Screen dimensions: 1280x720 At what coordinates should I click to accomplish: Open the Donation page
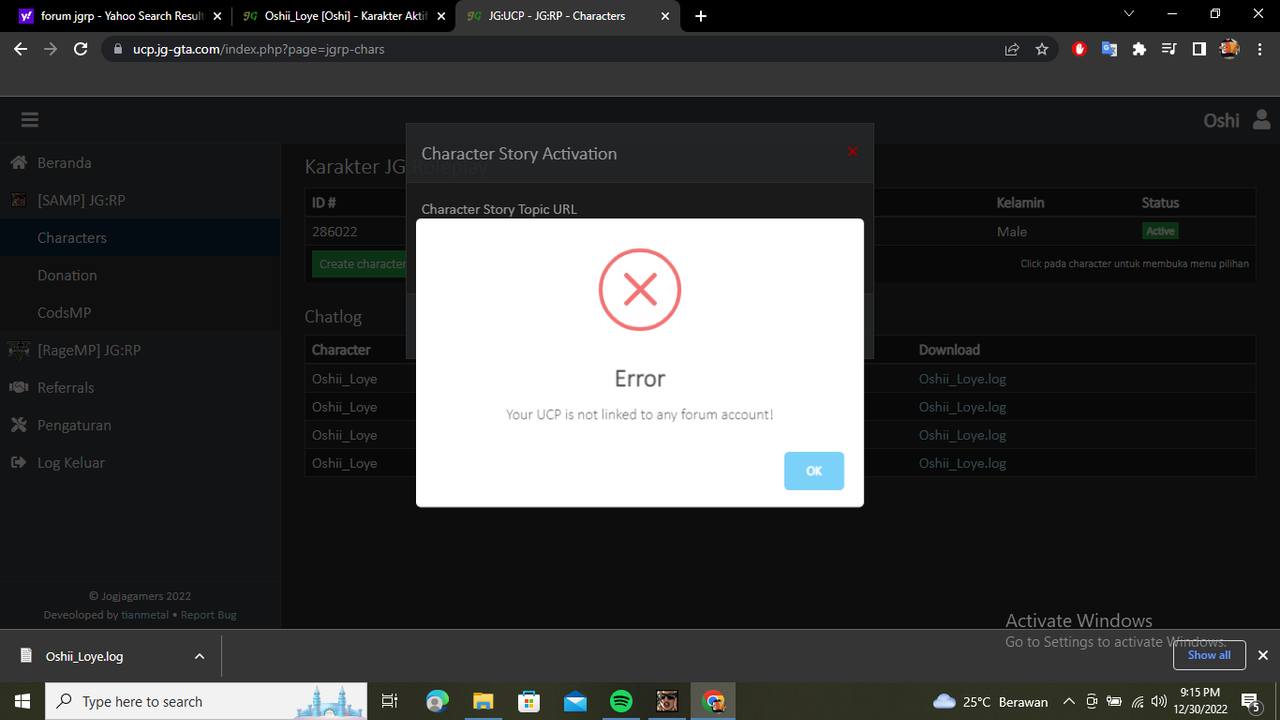click(67, 275)
